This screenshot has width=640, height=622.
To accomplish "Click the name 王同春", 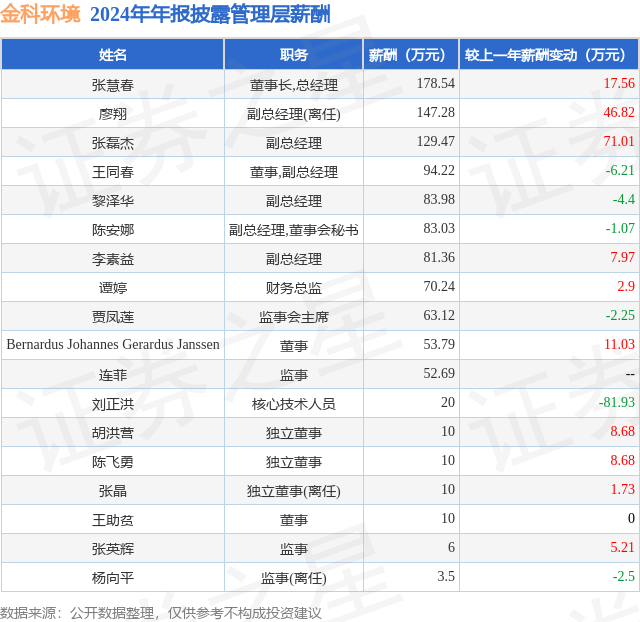I will (113, 172).
